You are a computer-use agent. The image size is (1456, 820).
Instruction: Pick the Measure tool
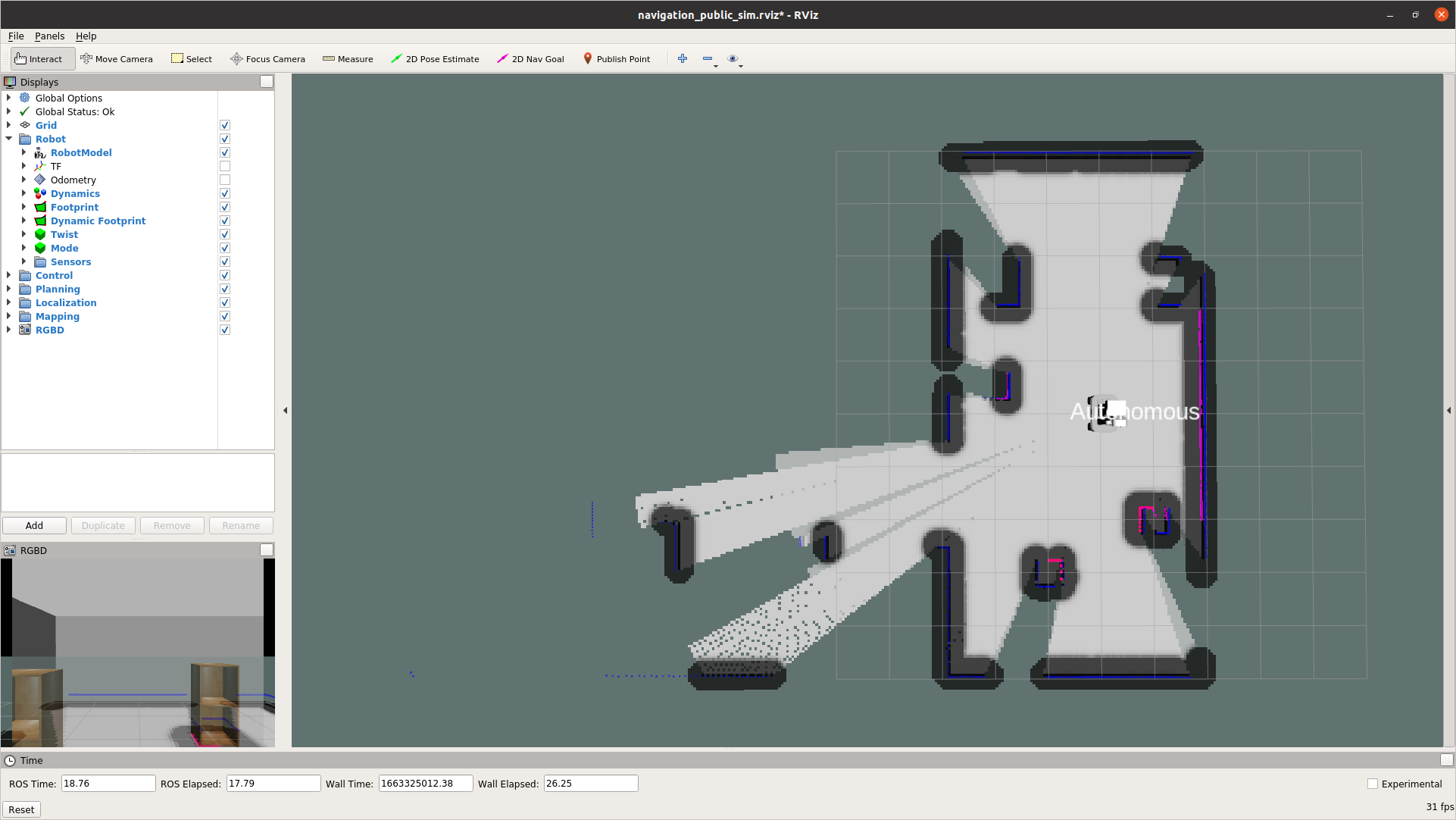(x=348, y=58)
